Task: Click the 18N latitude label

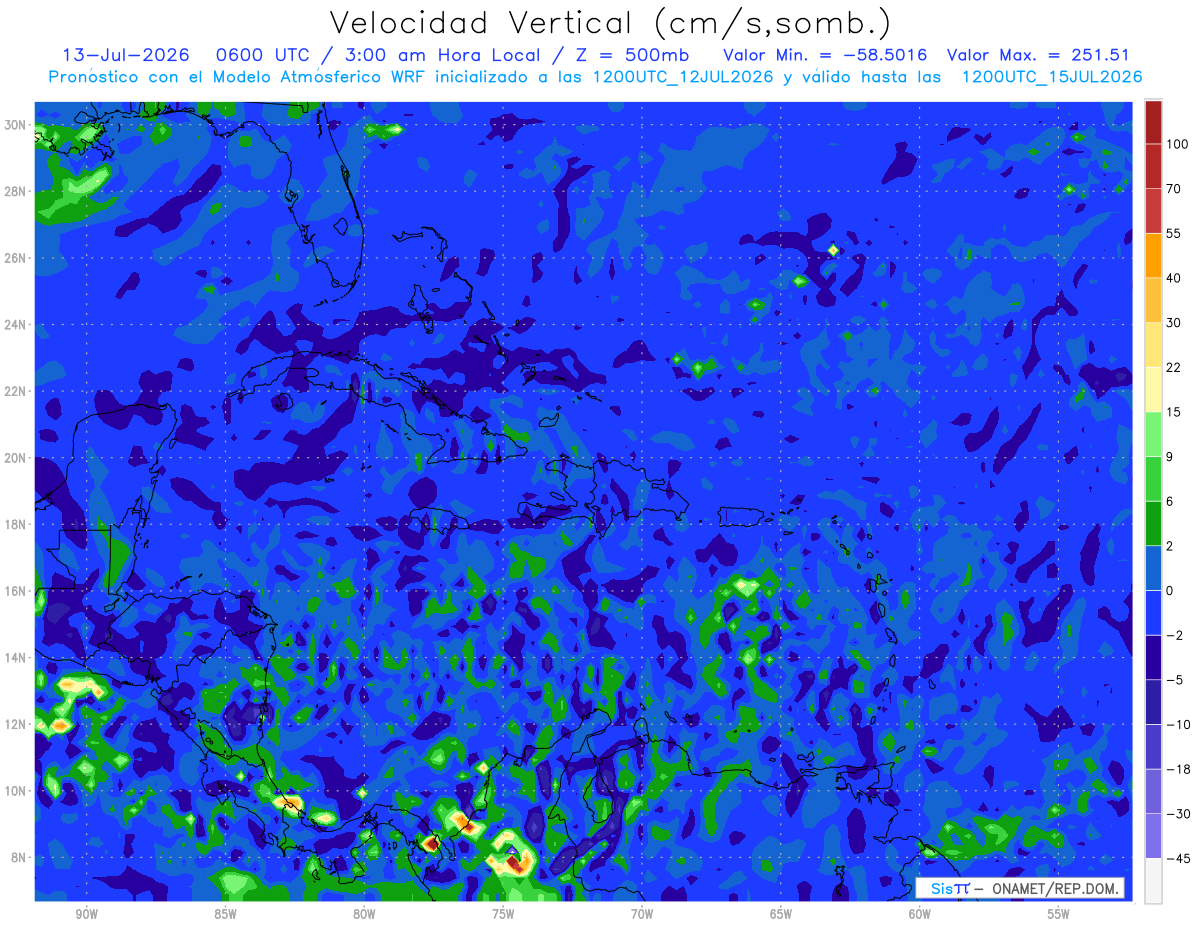Action: point(16,524)
